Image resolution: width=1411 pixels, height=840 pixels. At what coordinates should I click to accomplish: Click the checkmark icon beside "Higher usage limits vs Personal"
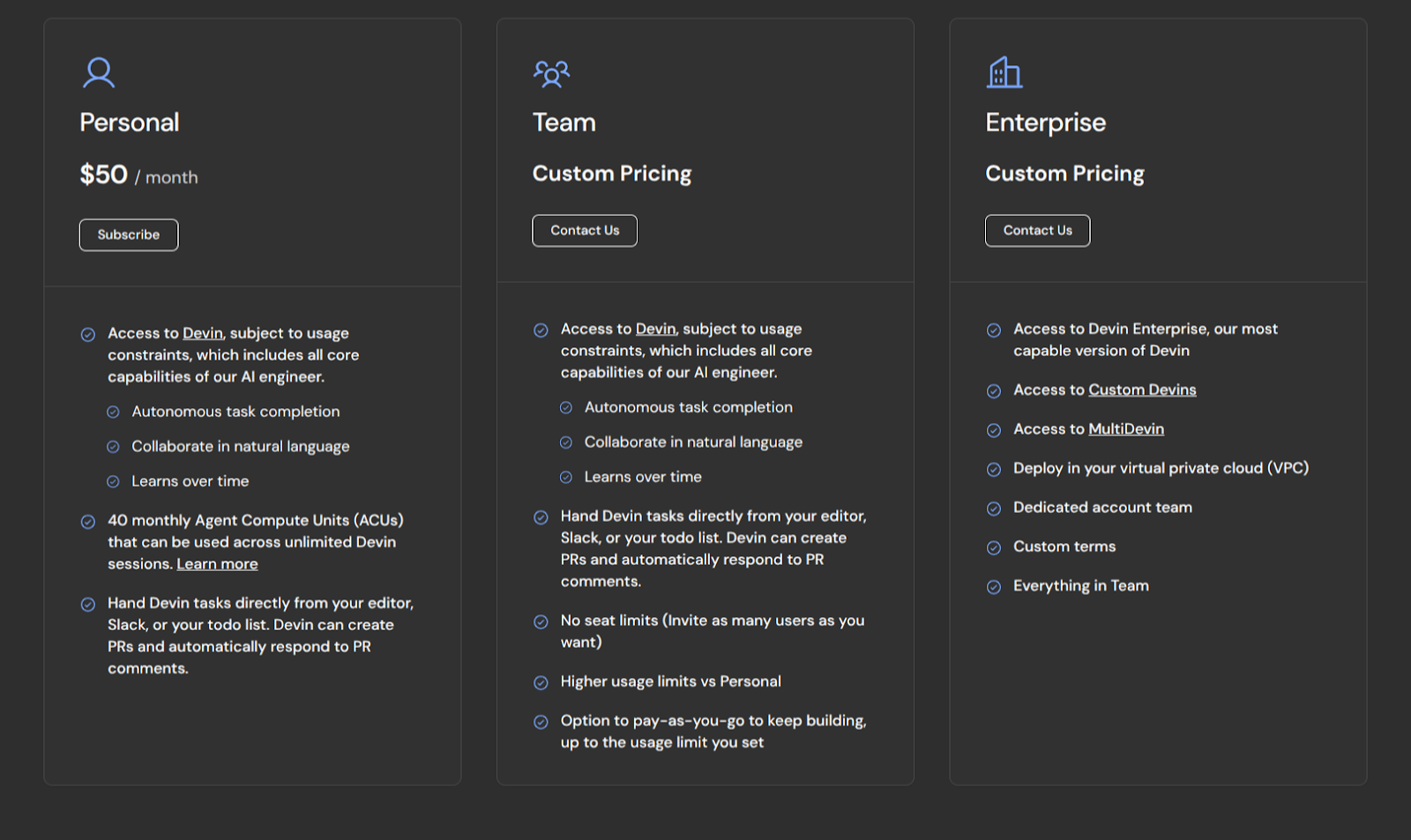541,683
